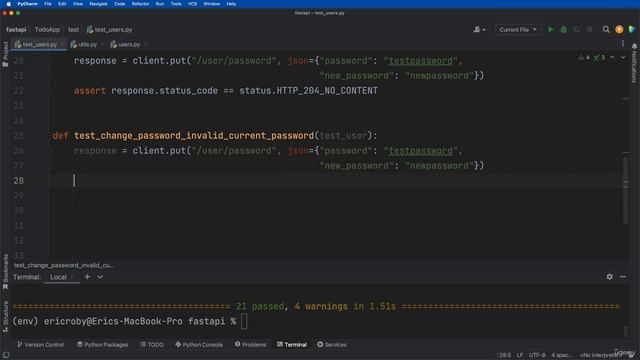Click the cursor position 28:5 status
The image size is (640, 360).
pyautogui.click(x=505, y=355)
